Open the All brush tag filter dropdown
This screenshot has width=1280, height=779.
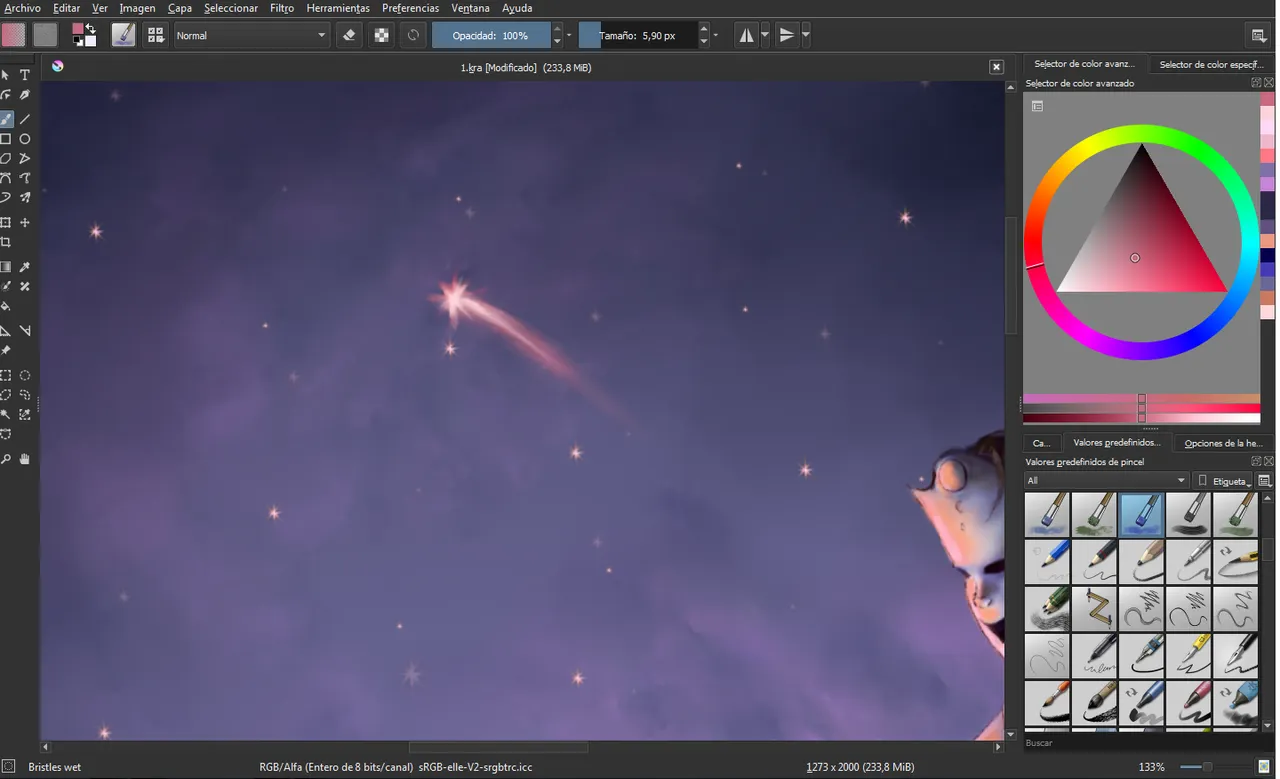1106,481
